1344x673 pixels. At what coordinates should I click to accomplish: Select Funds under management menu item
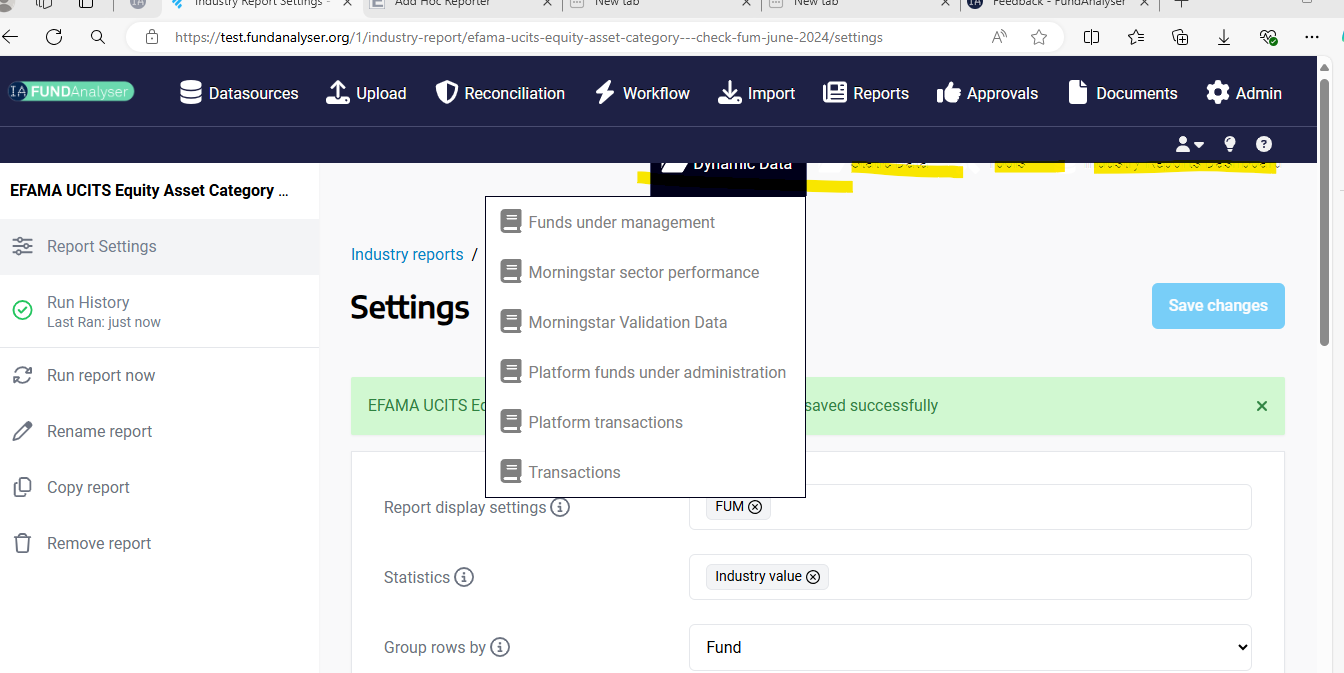click(x=621, y=222)
